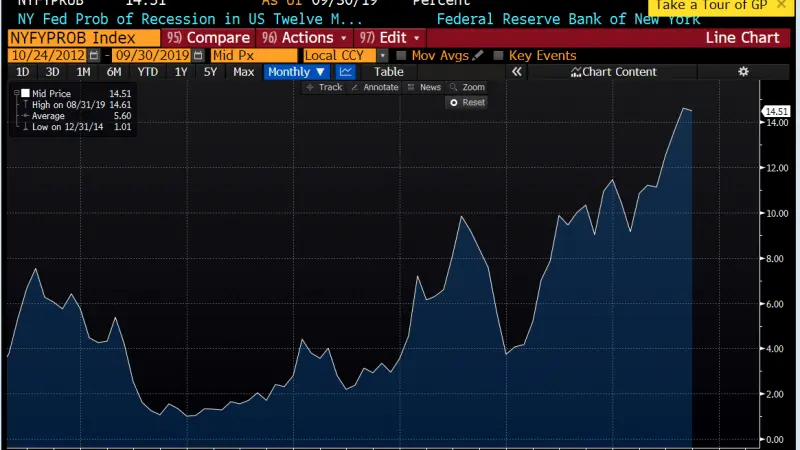Click the 14.51 last price axis label
Screen dimensions: 800x450
click(776, 111)
